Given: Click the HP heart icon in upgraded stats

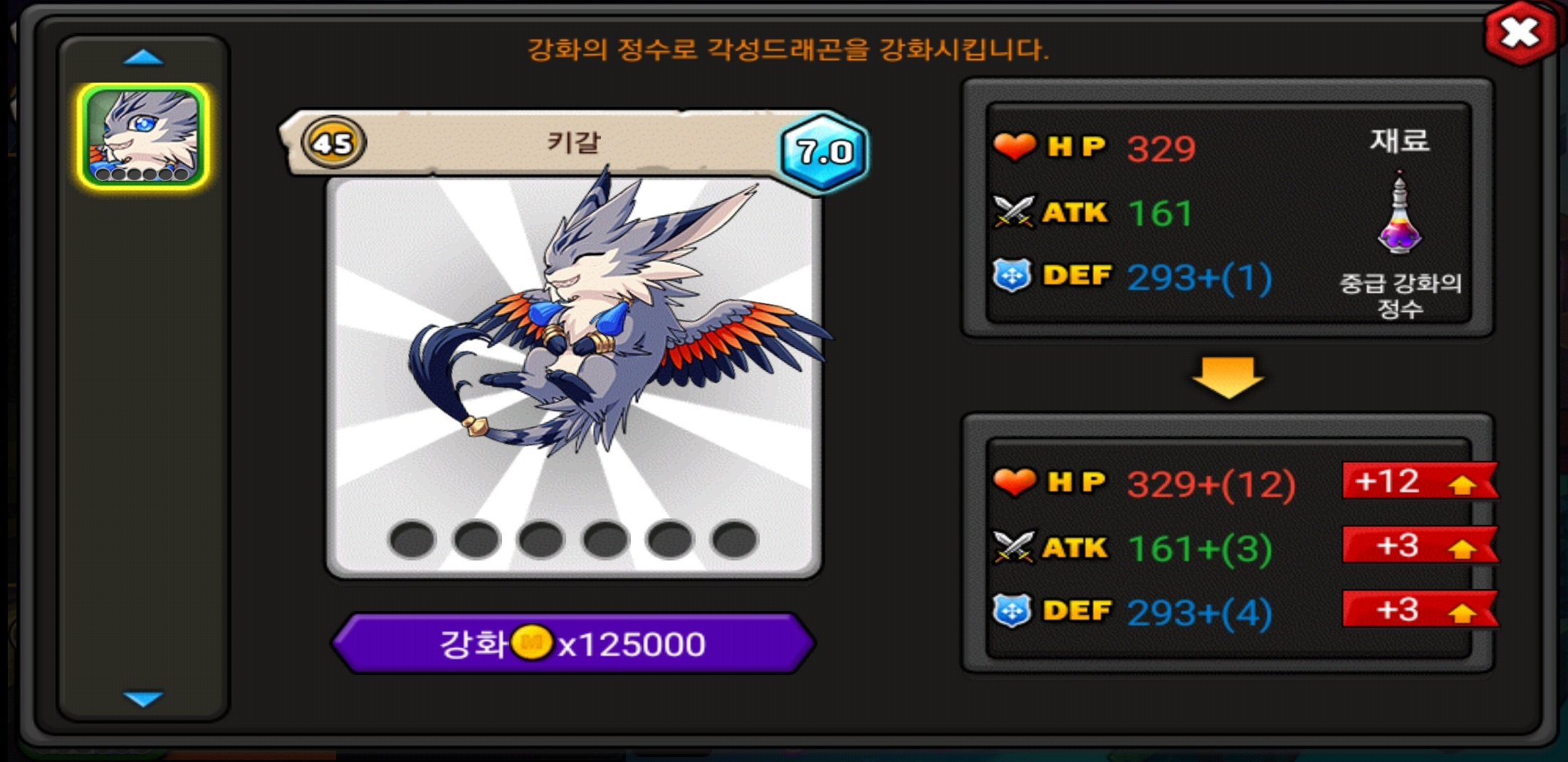Looking at the screenshot, I should [x=1014, y=481].
